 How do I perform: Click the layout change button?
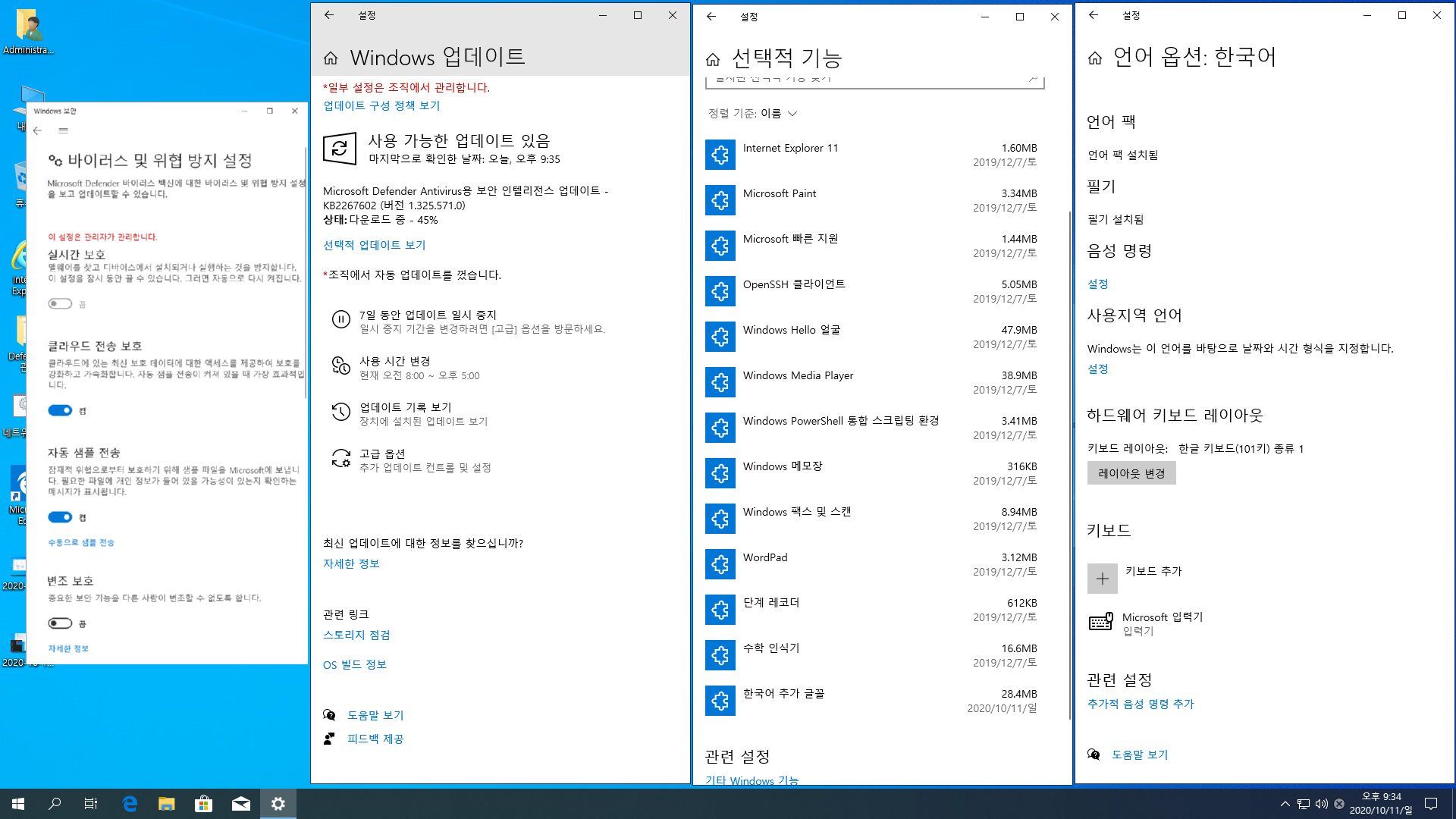1131,473
